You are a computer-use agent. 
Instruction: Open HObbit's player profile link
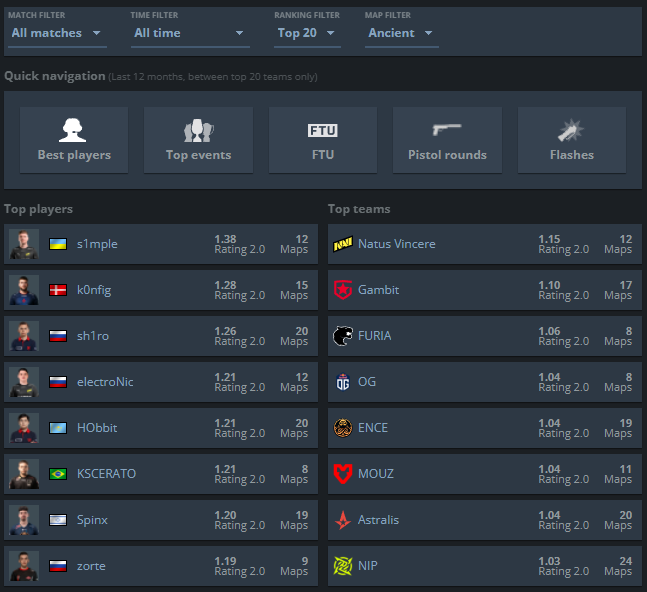pyautogui.click(x=97, y=428)
